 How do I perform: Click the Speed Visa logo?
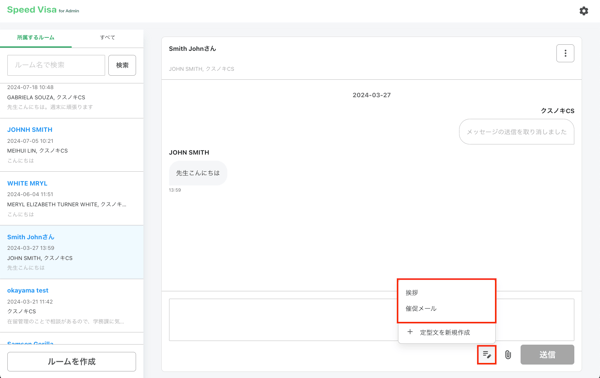coord(43,10)
